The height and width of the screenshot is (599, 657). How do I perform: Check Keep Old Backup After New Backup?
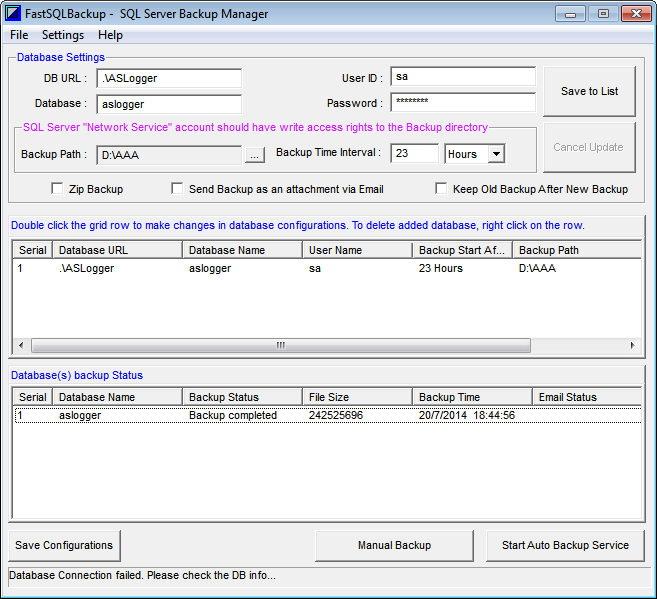point(441,189)
